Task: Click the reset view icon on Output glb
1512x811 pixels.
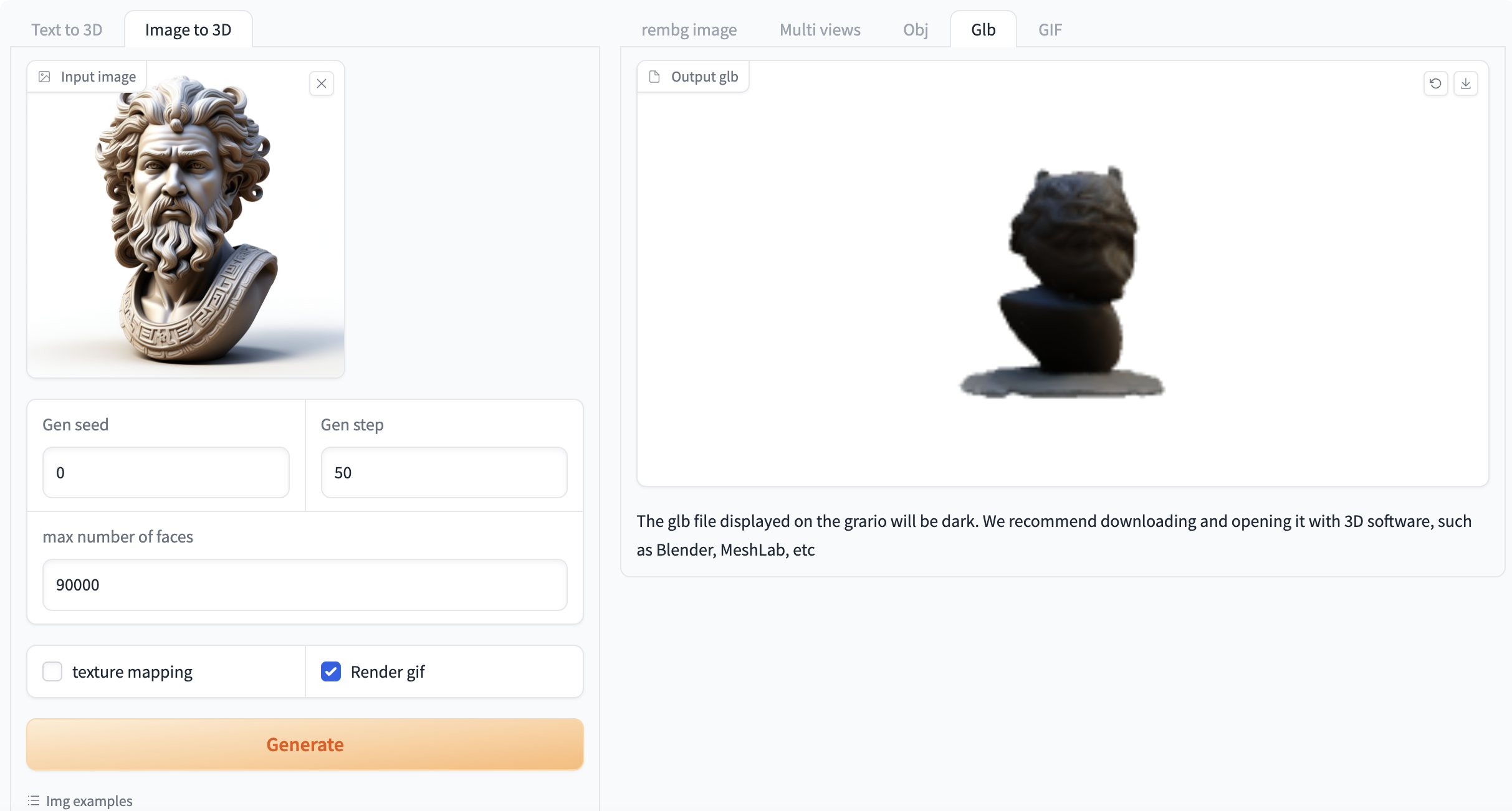Action: coord(1435,83)
